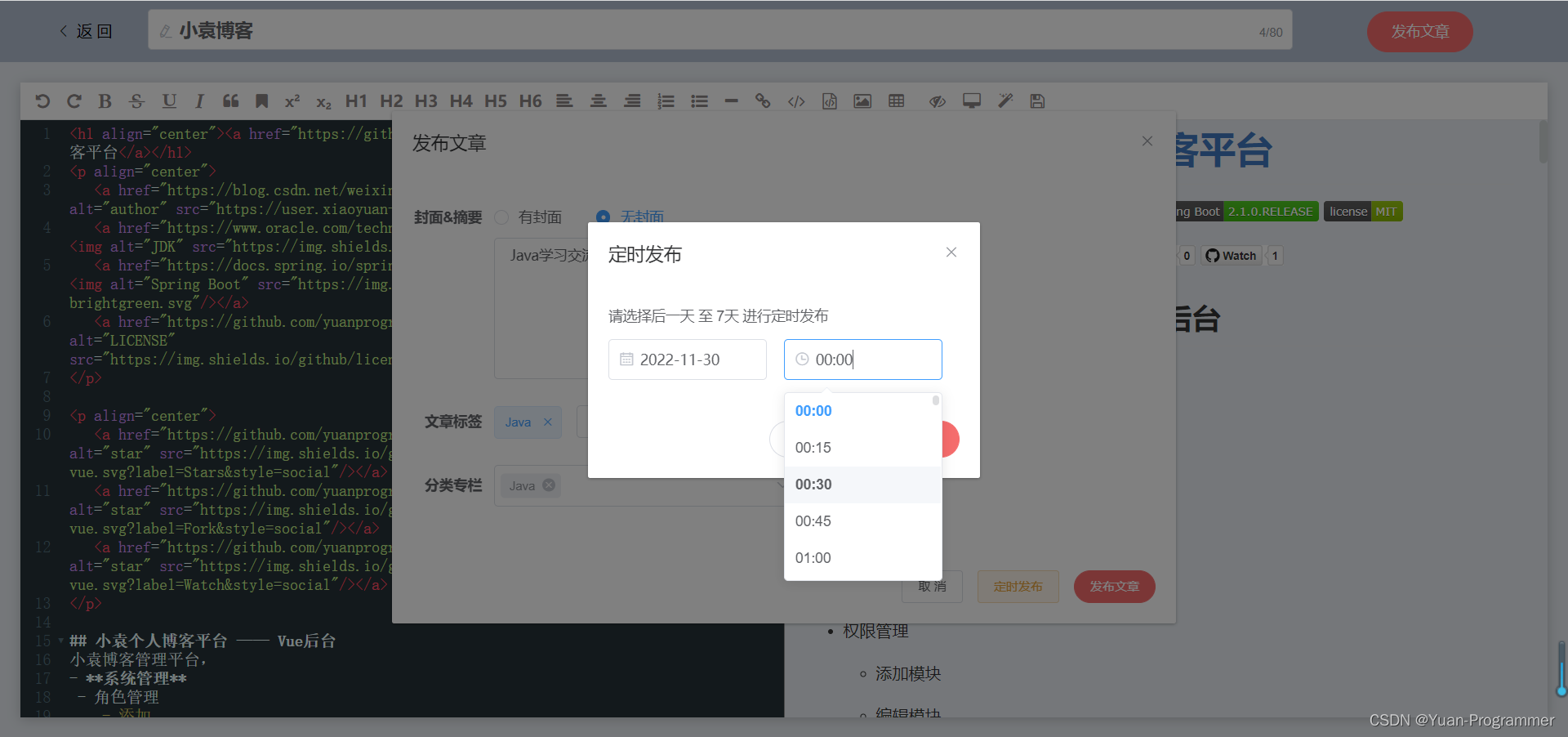Select 00:15 in the time list

862,448
